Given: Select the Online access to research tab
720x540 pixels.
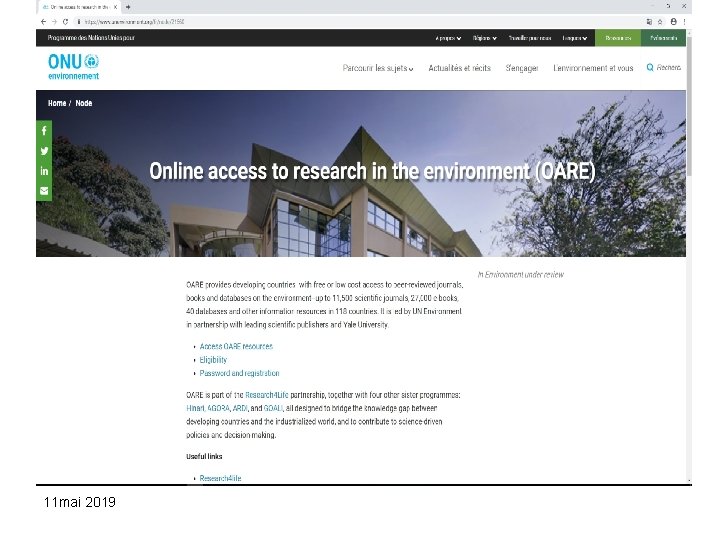Looking at the screenshot, I should pos(79,7).
